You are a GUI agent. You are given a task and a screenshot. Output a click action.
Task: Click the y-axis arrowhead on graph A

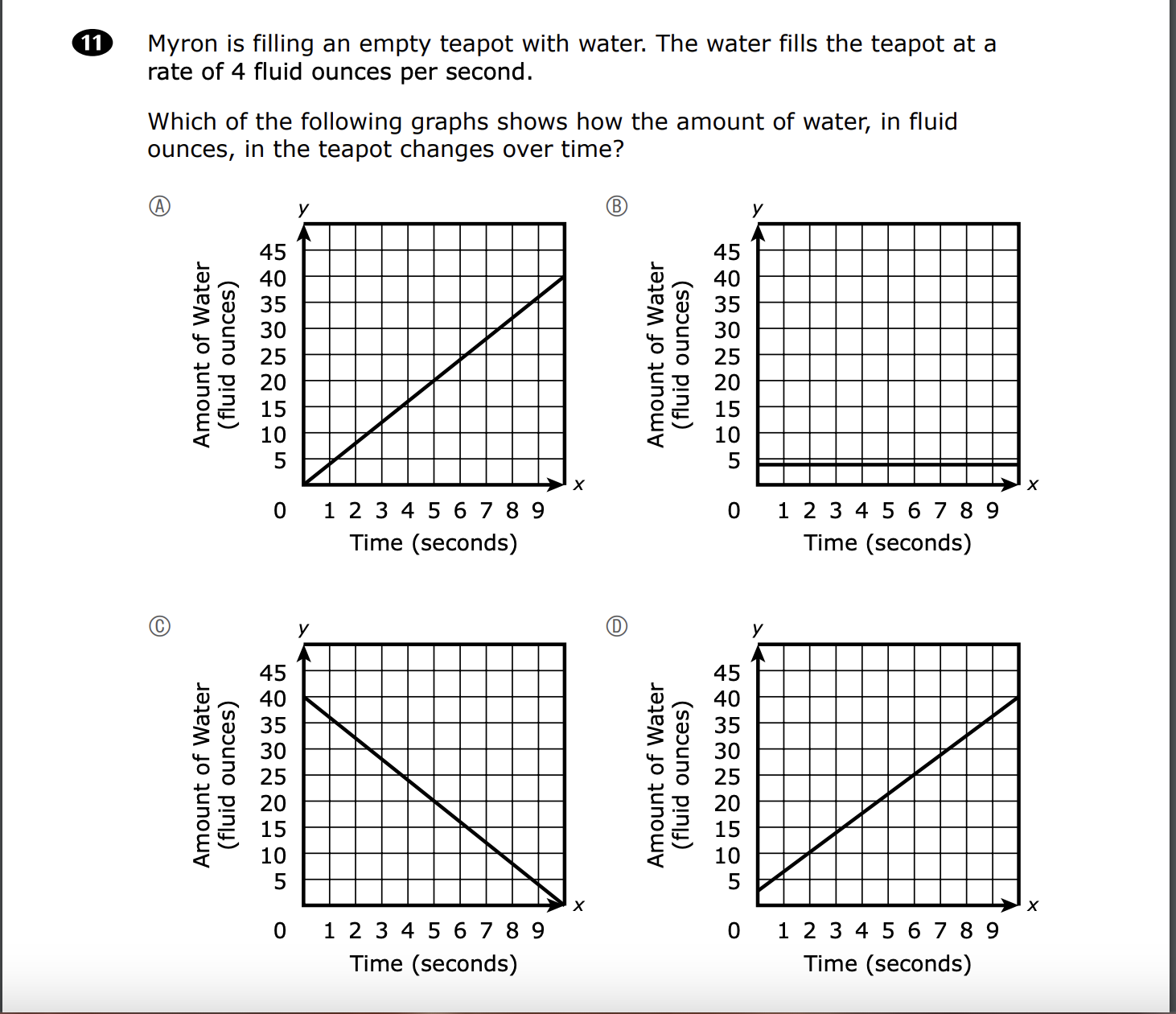point(304,233)
